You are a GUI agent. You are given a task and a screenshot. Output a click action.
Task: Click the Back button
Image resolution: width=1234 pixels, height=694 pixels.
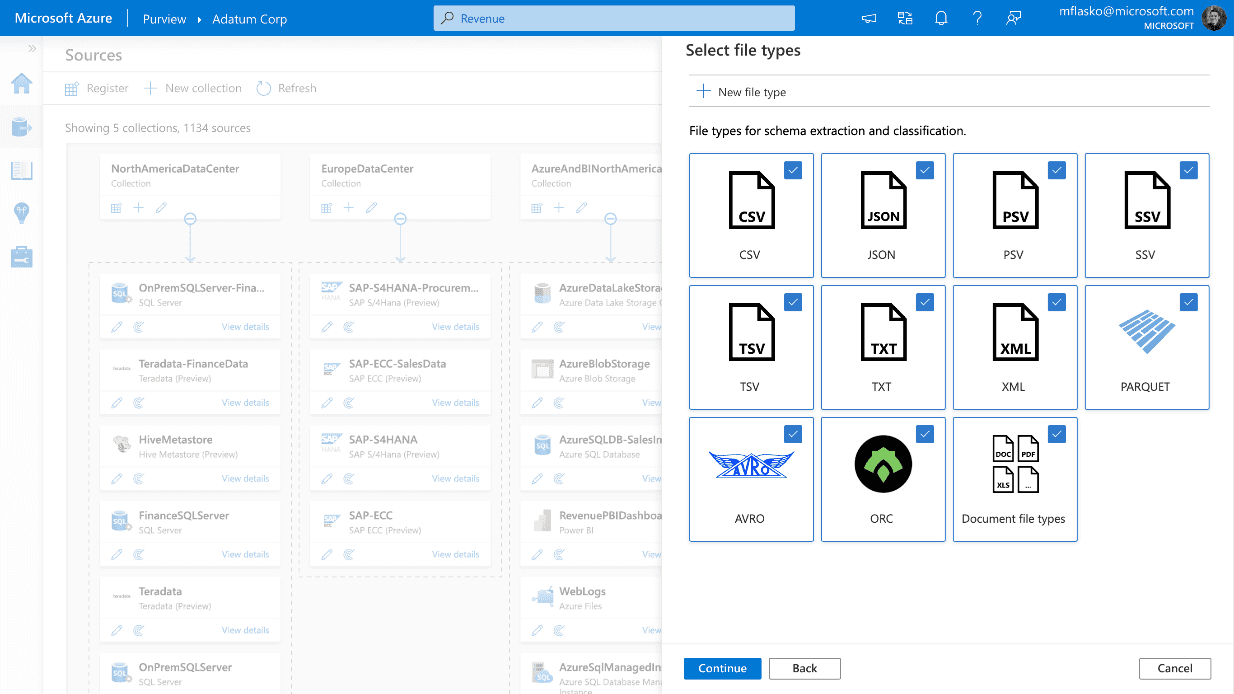(x=805, y=669)
